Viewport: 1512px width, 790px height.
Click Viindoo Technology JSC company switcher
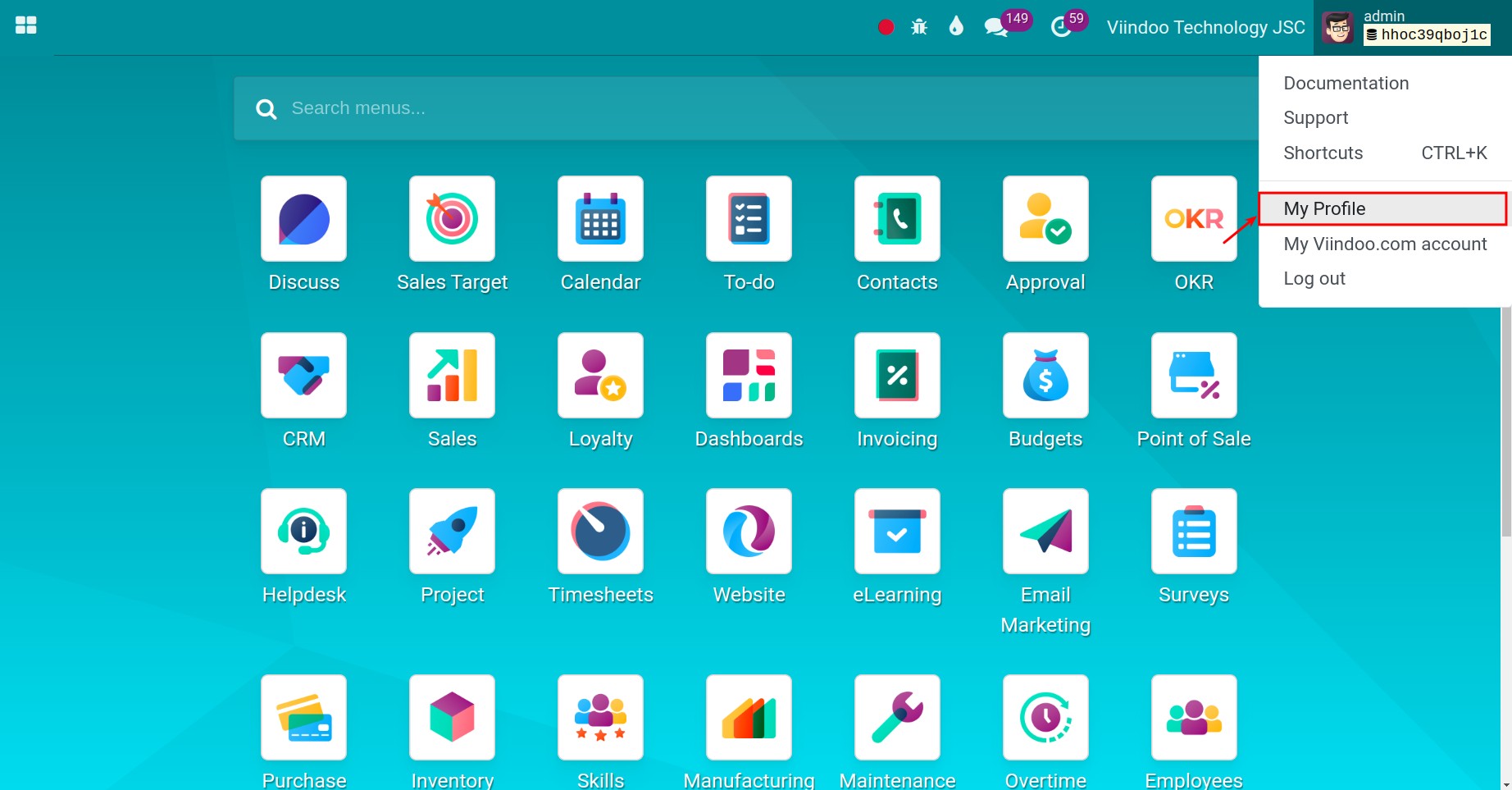[1205, 27]
